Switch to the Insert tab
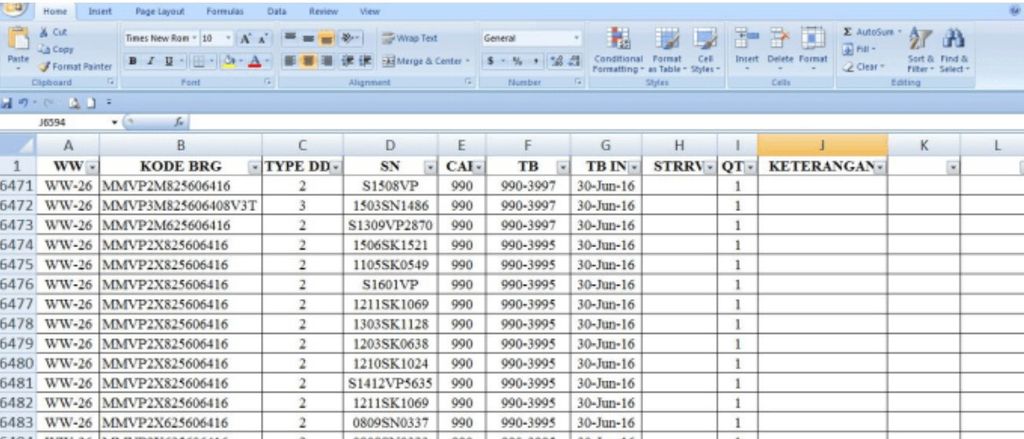1024x439 pixels. (99, 11)
